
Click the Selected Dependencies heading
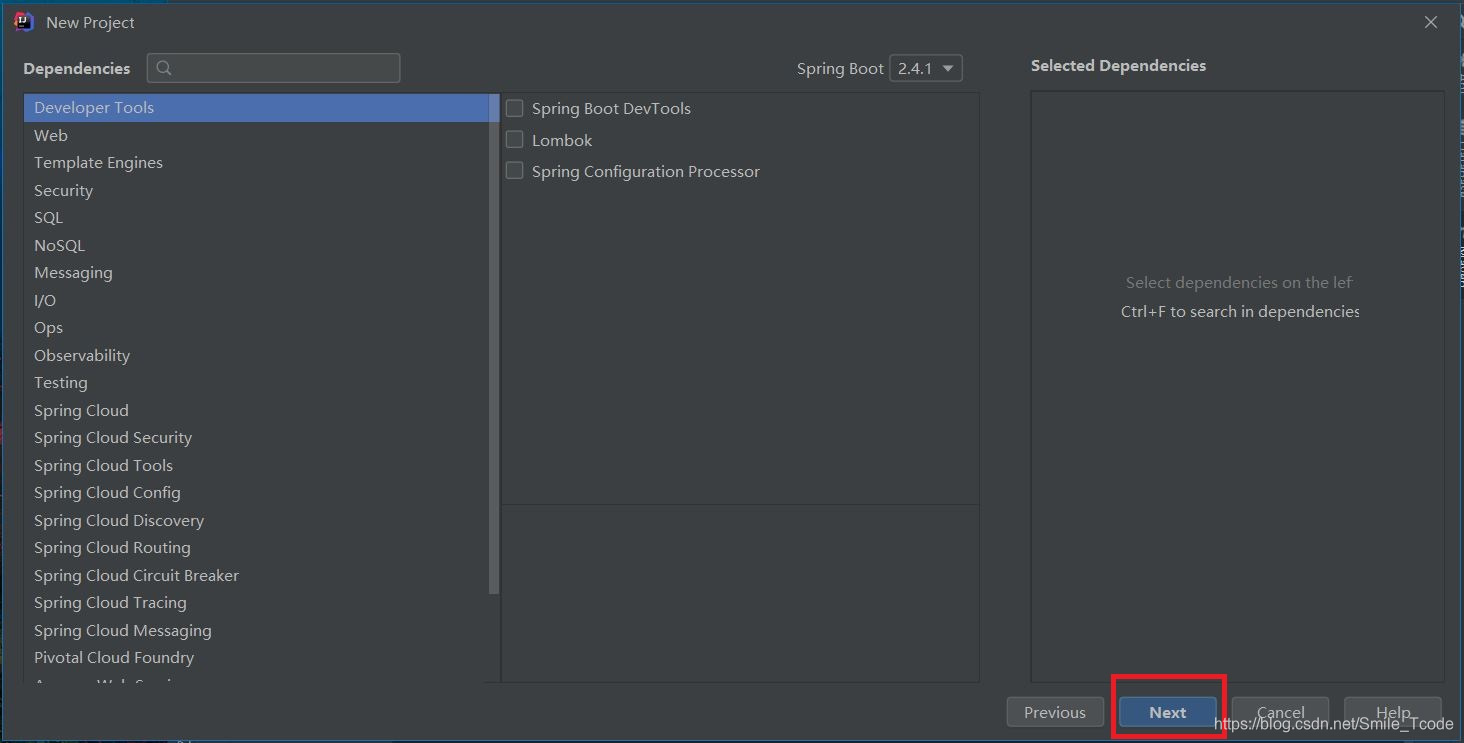(x=1118, y=66)
